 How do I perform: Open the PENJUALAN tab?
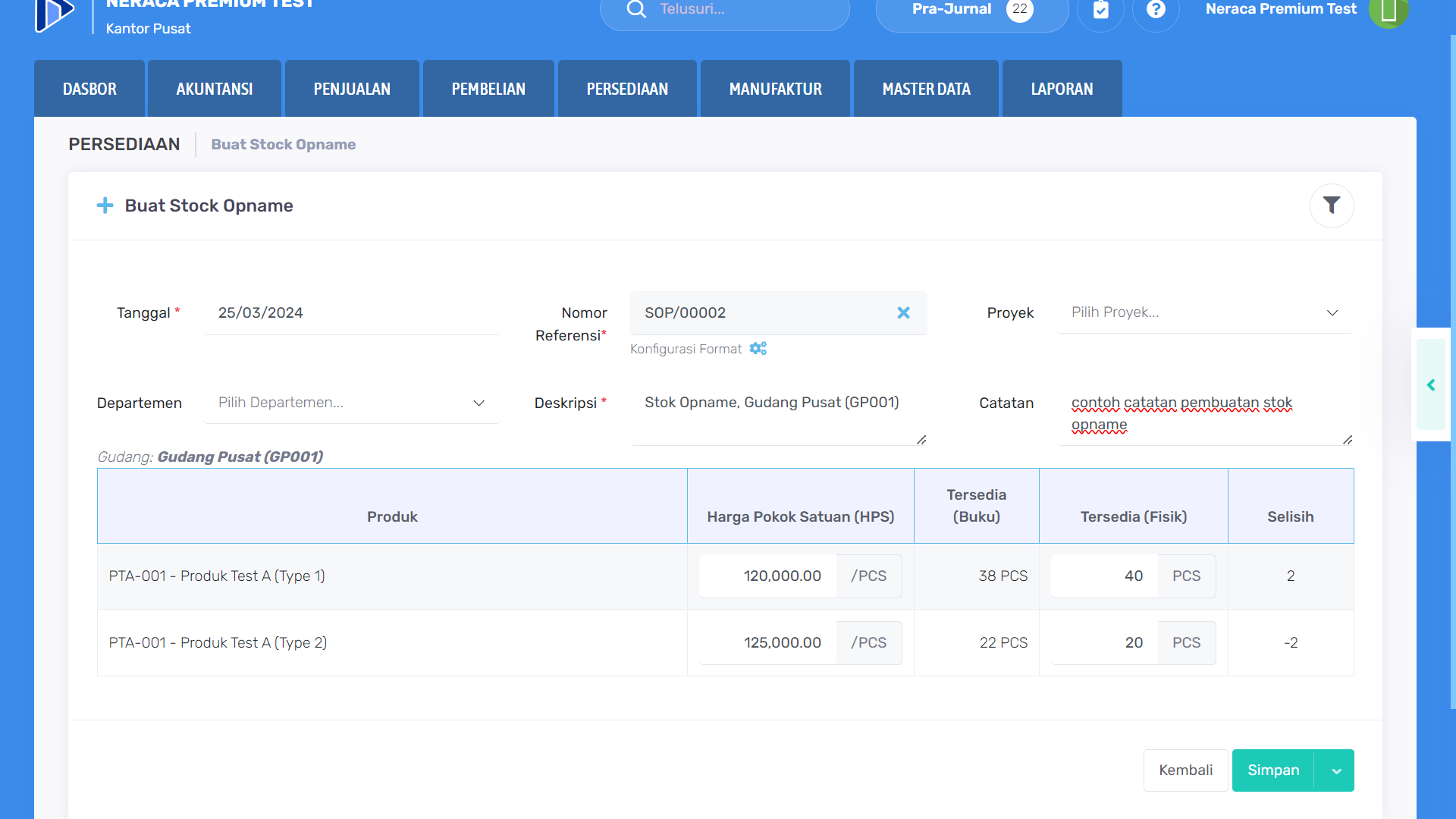tap(352, 89)
